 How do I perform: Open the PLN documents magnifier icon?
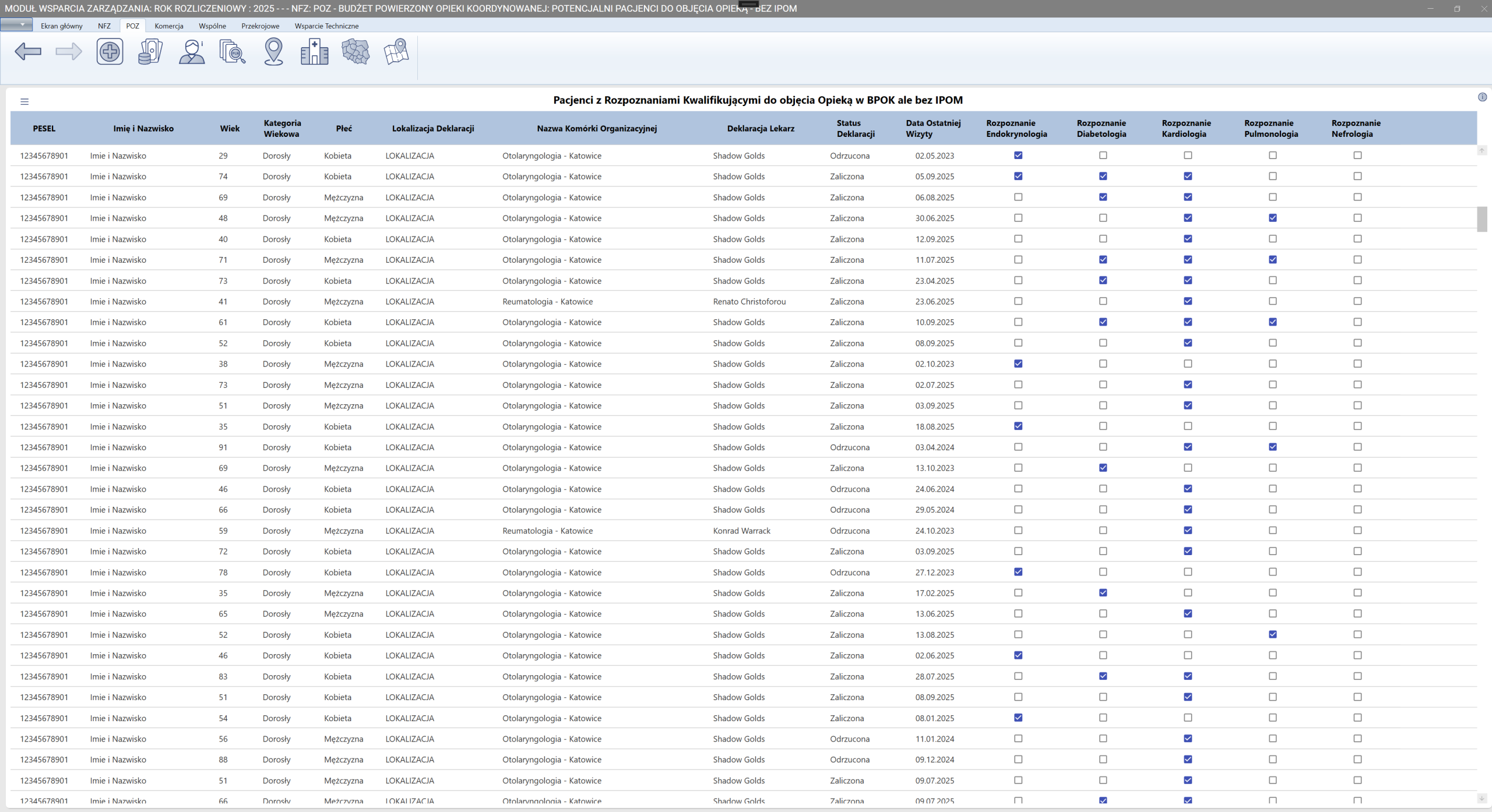[x=233, y=52]
